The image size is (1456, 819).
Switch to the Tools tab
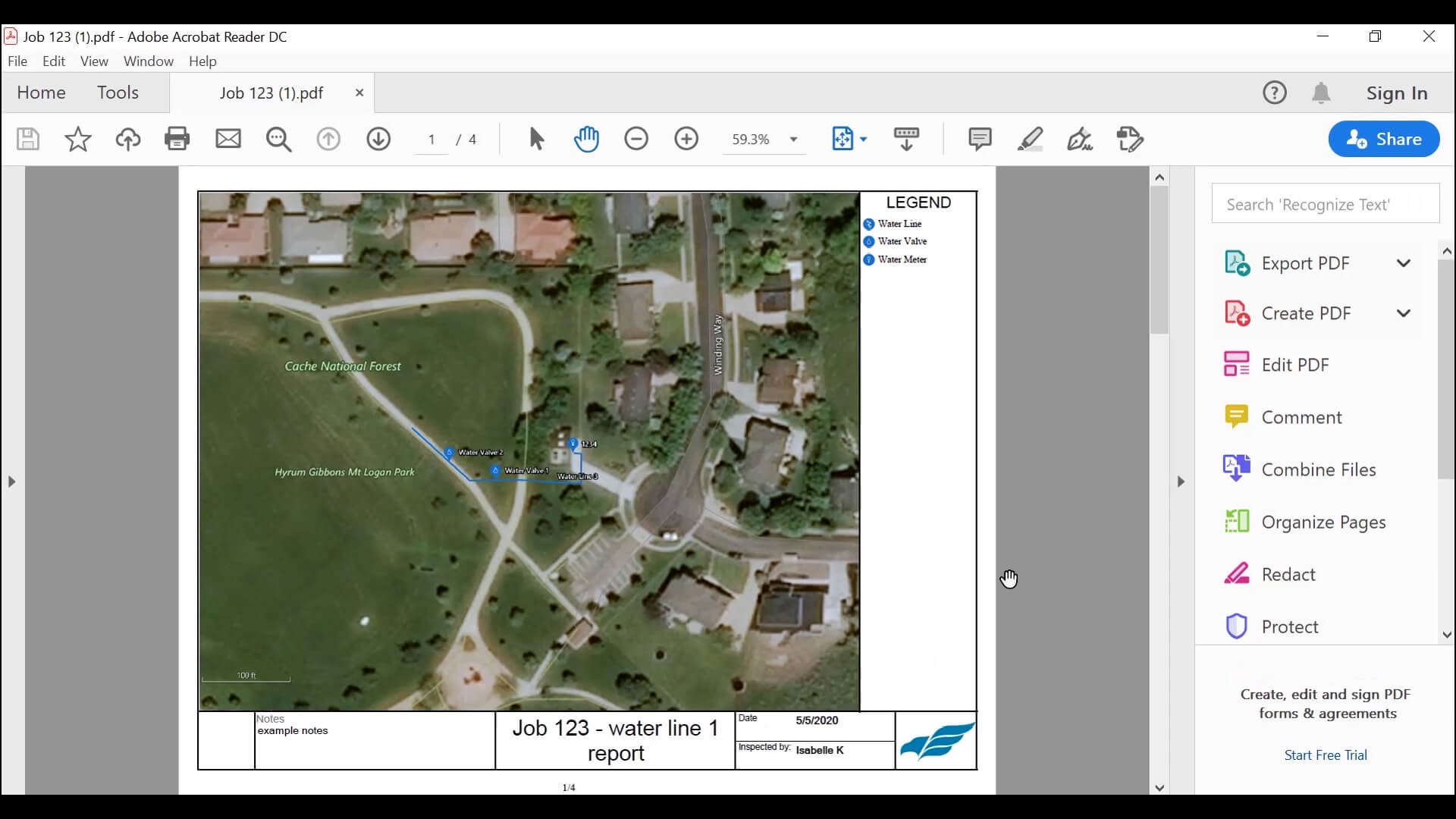[x=118, y=93]
